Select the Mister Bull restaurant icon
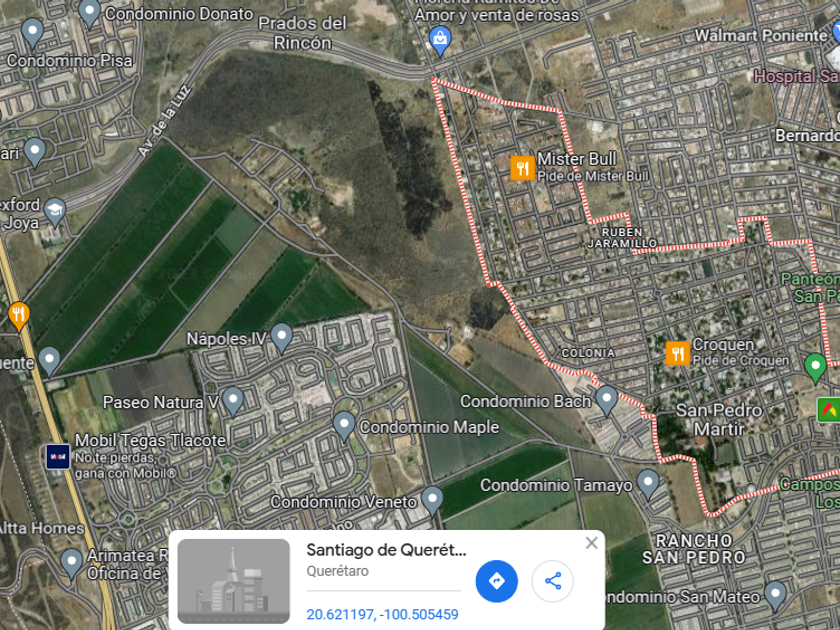 coord(522,168)
